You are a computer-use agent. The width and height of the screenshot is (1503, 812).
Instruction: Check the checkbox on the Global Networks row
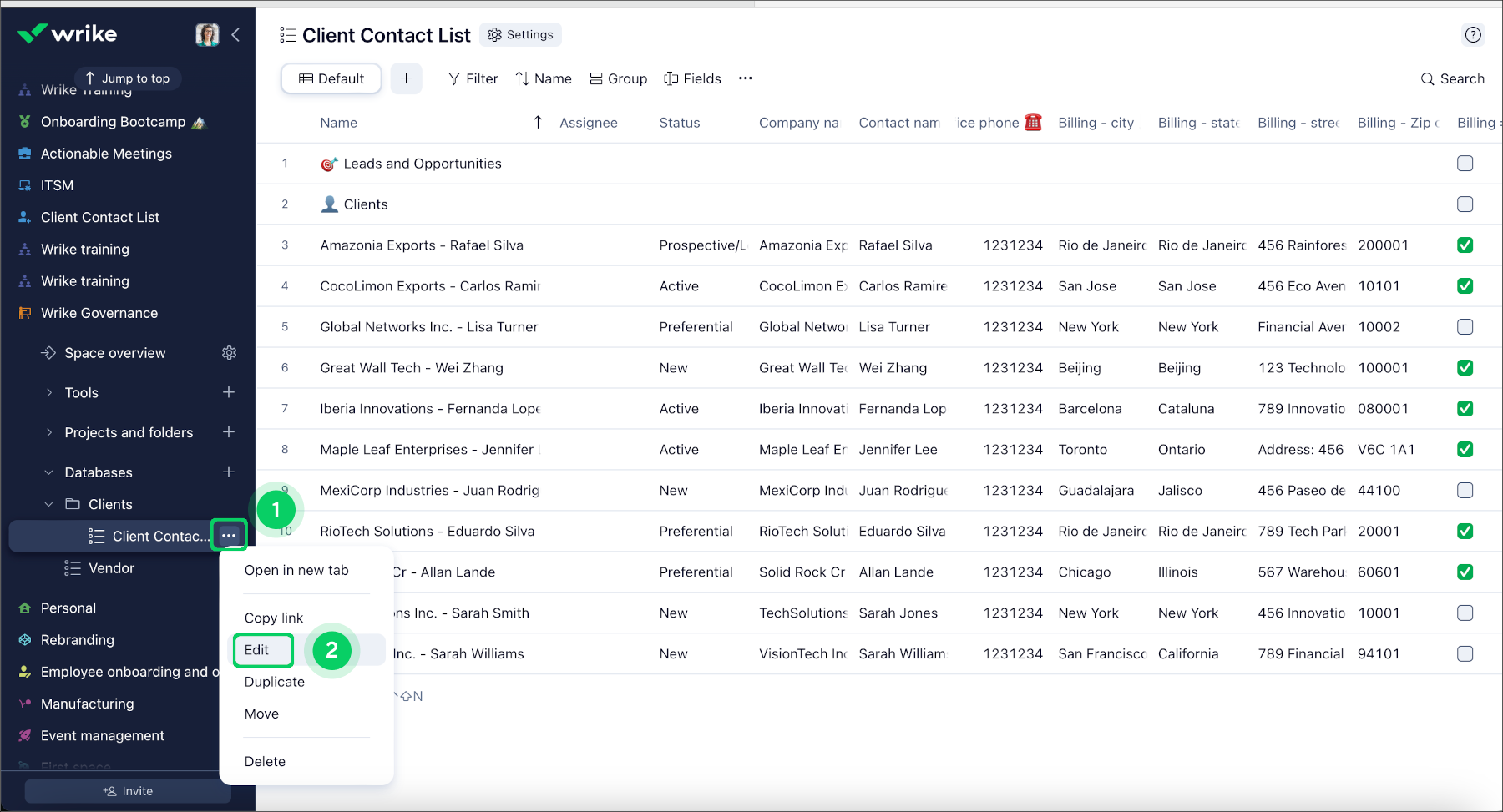[1465, 326]
